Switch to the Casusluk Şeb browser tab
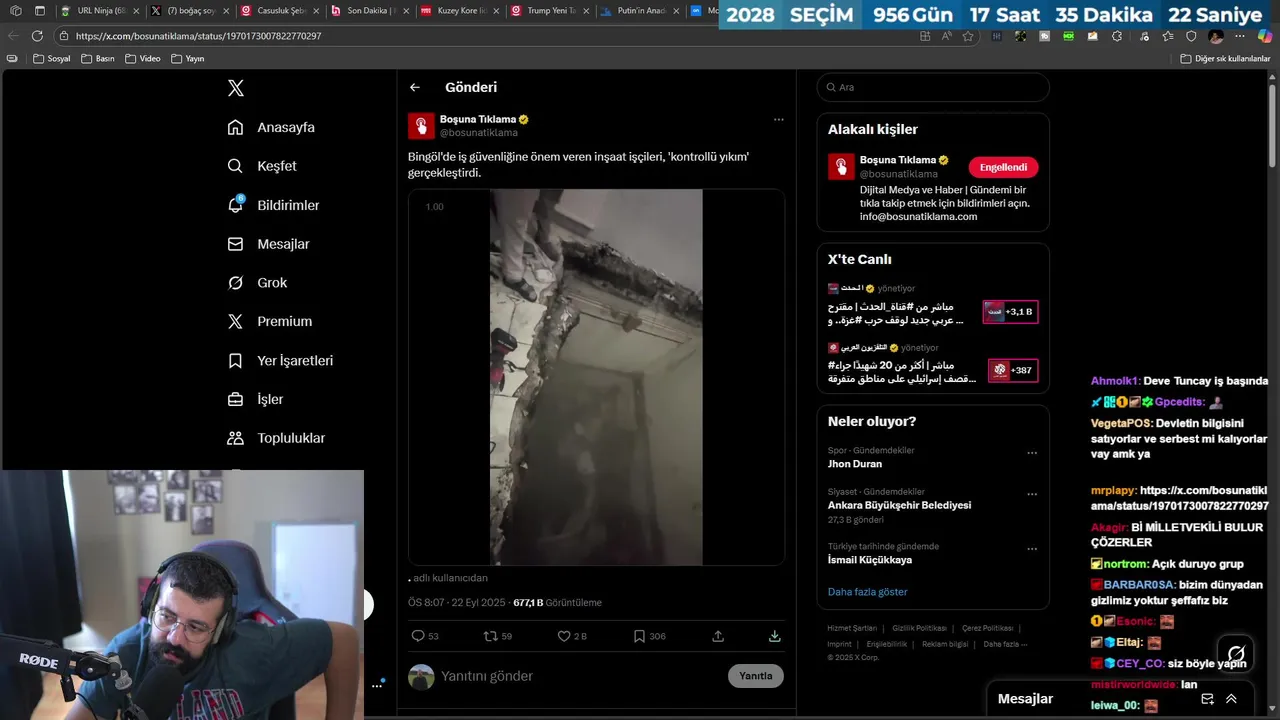The width and height of the screenshot is (1280, 720). pyautogui.click(x=278, y=11)
